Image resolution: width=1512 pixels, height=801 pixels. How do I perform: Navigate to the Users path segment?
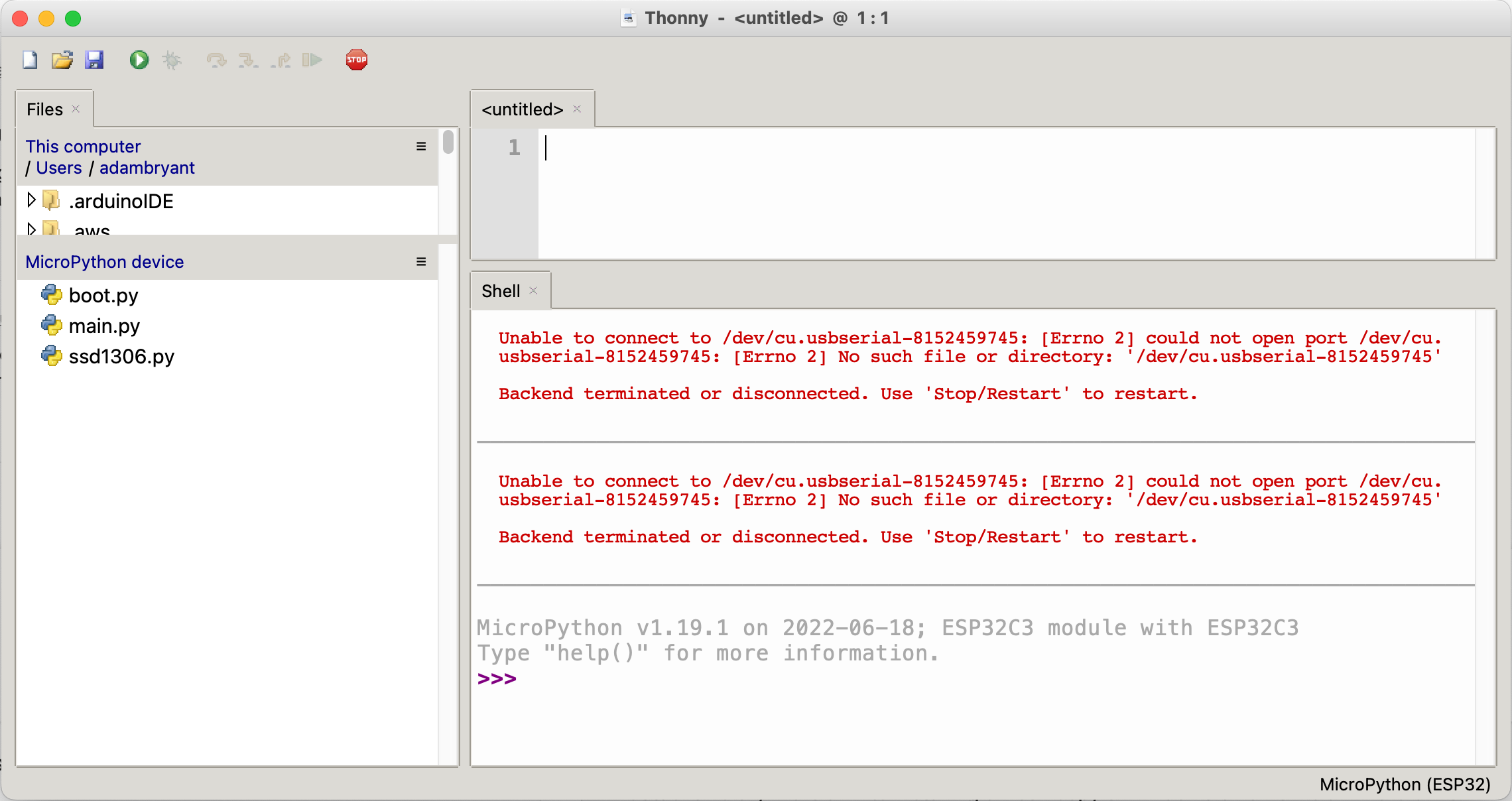click(59, 168)
